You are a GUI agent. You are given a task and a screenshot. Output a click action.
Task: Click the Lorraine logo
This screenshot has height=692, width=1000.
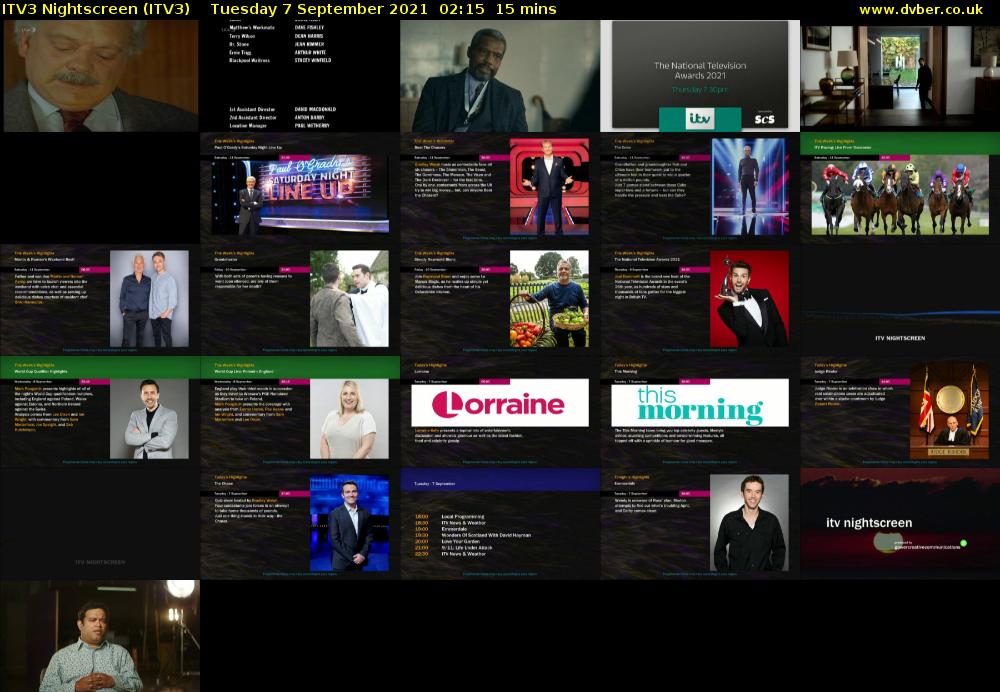500,403
